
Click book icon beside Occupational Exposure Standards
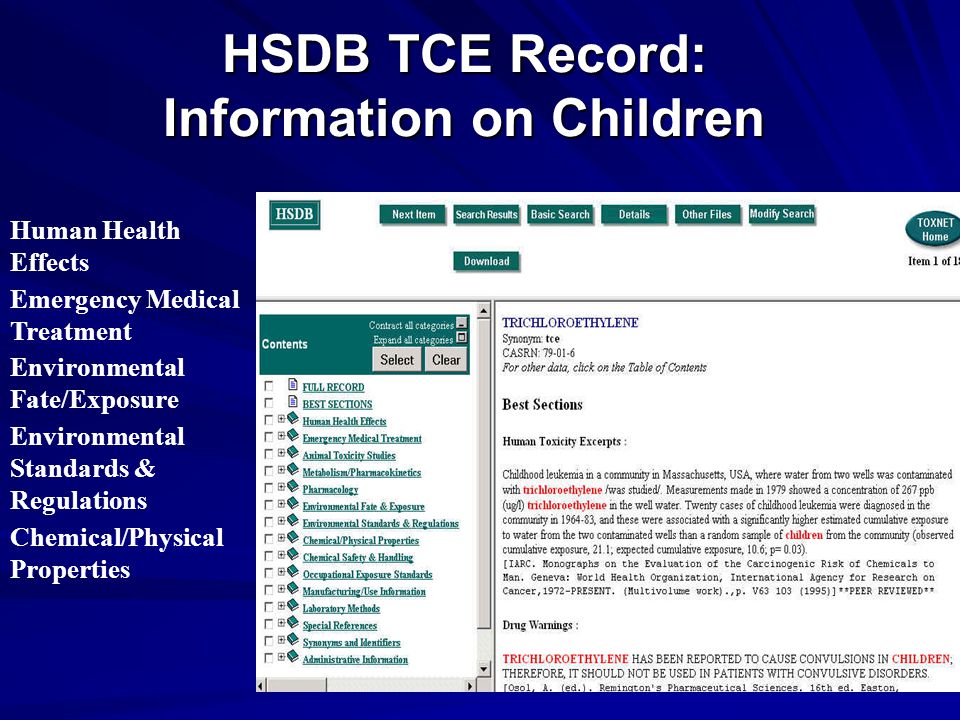coord(293,572)
